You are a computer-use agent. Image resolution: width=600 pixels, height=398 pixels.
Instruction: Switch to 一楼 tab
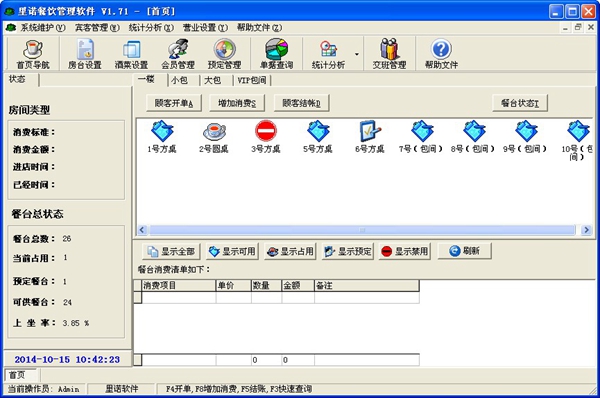pyautogui.click(x=150, y=80)
